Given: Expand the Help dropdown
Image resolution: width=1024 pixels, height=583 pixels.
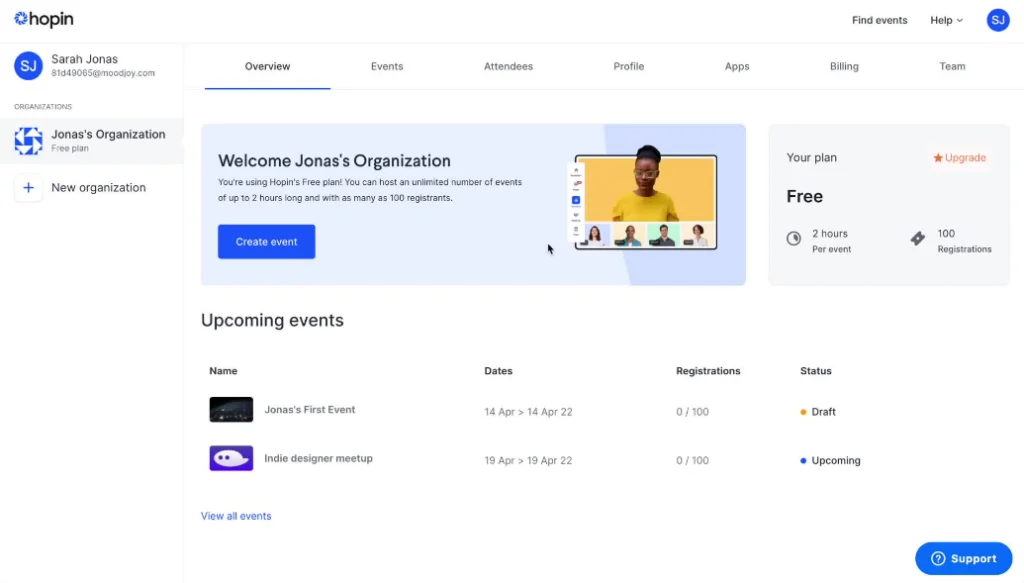Looking at the screenshot, I should coord(946,20).
